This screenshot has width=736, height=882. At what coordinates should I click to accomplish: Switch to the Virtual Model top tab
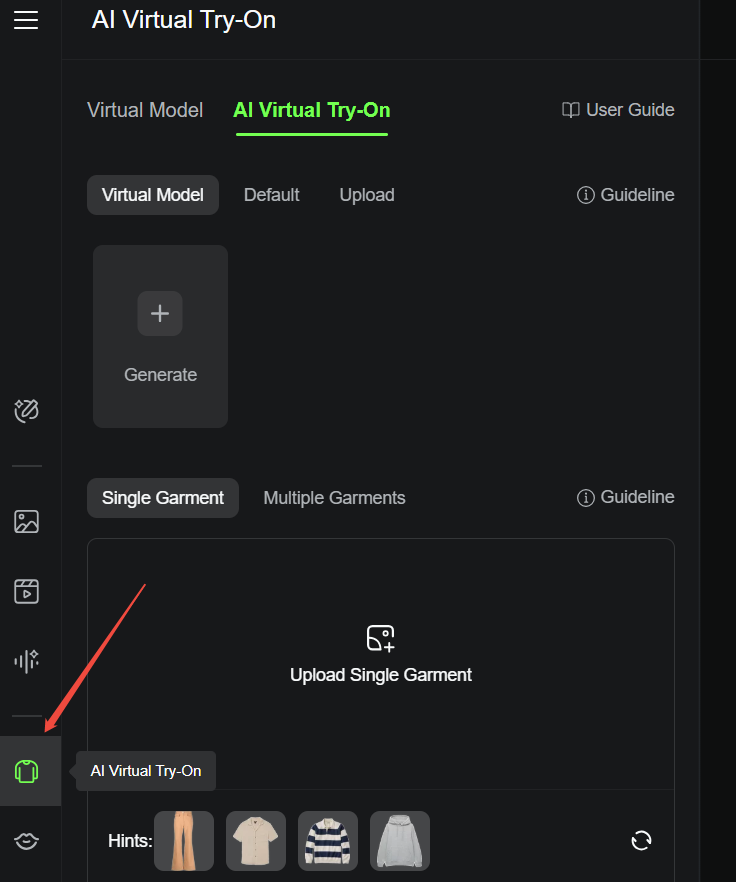click(145, 110)
